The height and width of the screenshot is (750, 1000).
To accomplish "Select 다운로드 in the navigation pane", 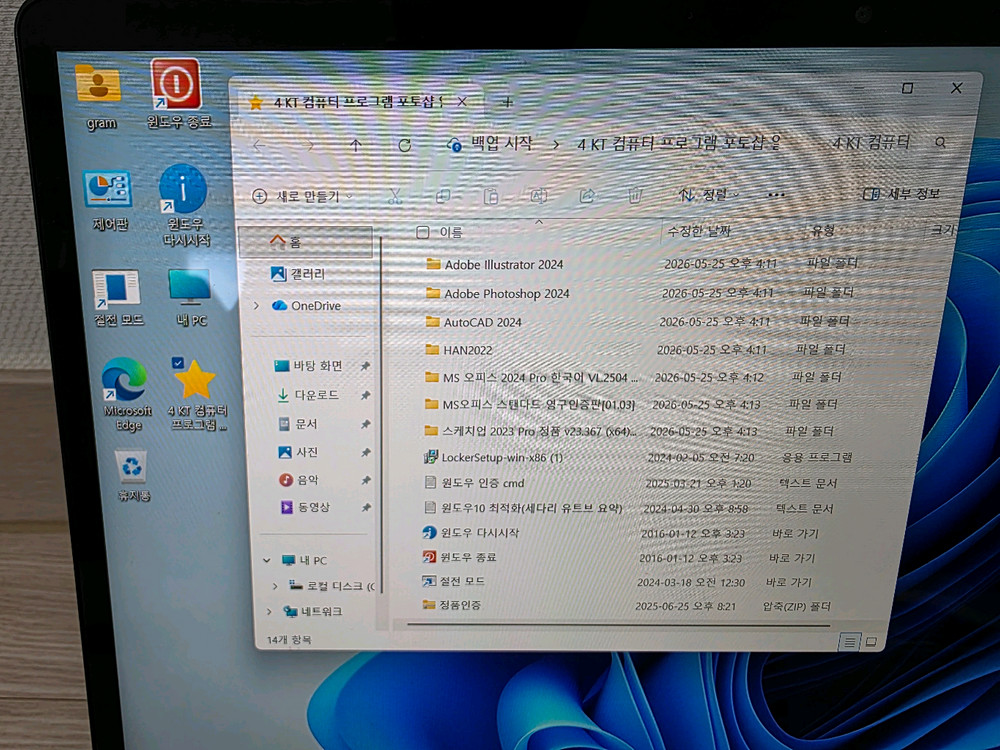I will [308, 395].
